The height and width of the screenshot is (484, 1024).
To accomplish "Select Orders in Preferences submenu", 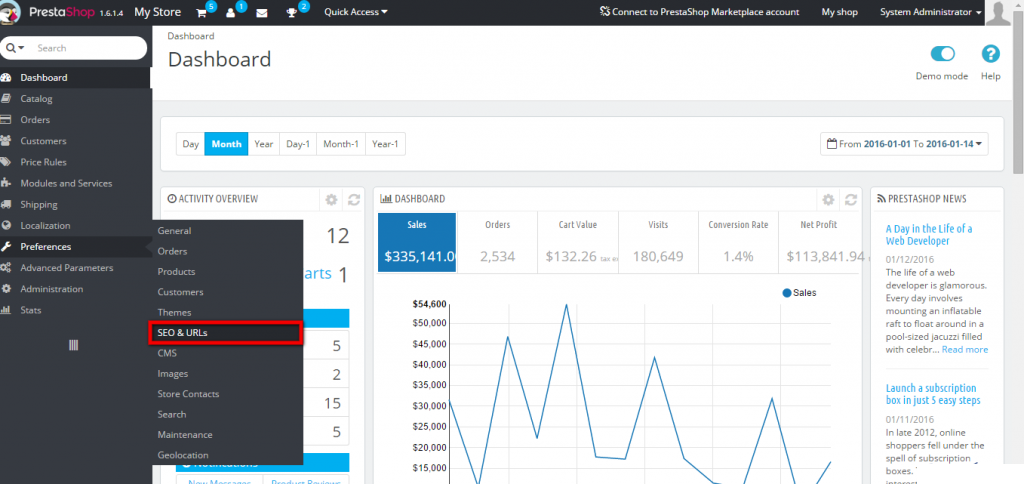I will (172, 251).
